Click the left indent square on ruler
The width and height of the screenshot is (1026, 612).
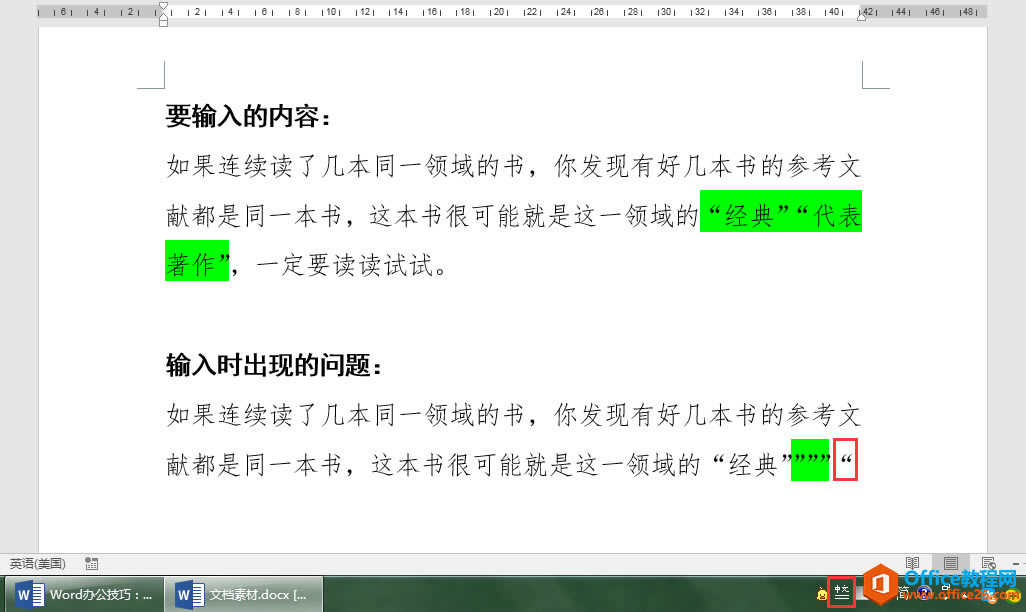tap(164, 23)
